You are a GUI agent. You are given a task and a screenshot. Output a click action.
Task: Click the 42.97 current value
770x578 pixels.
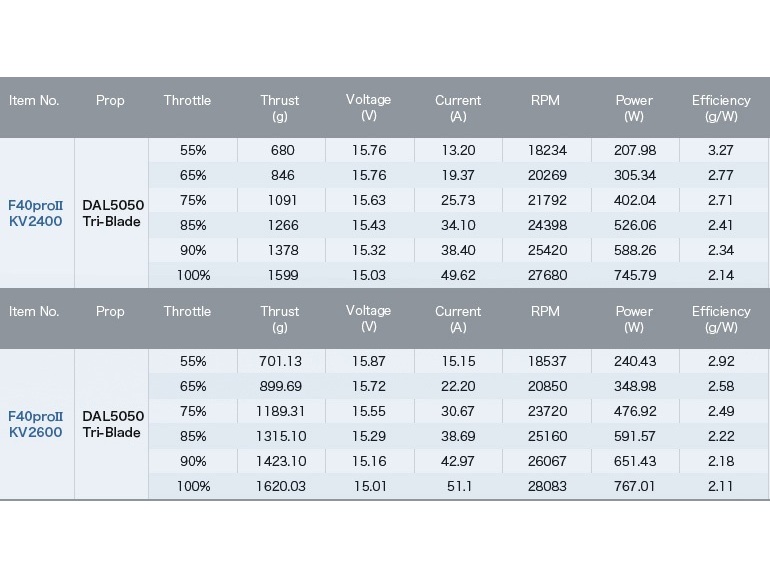pos(458,461)
